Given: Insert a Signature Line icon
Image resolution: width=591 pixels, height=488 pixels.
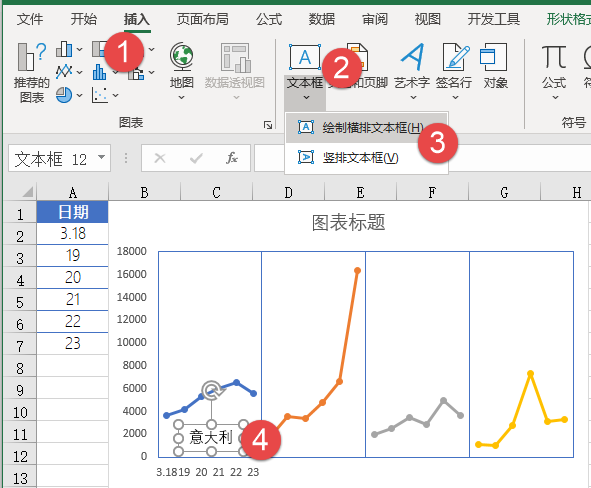Looking at the screenshot, I should click(x=456, y=57).
